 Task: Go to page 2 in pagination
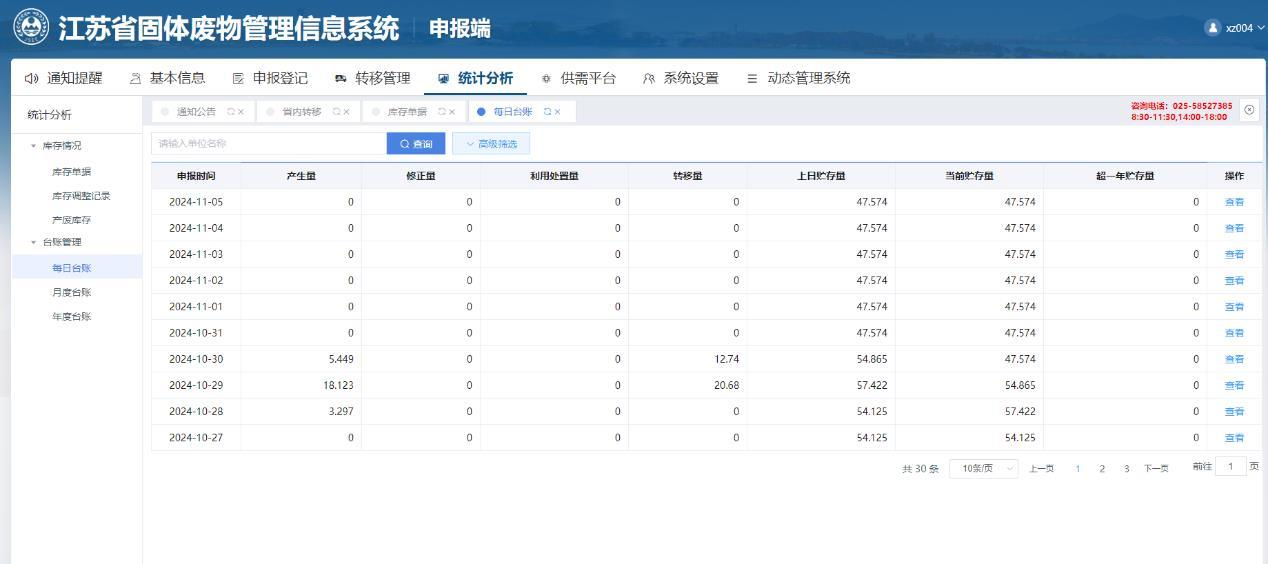(x=1102, y=468)
